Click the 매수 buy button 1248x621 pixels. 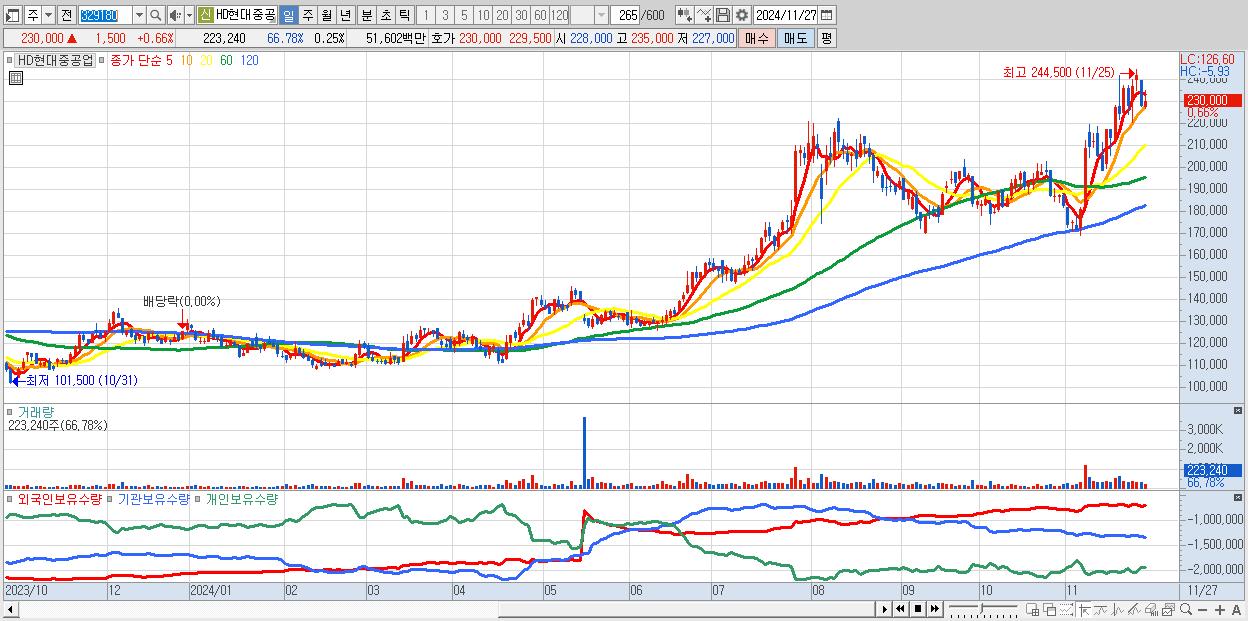(757, 38)
